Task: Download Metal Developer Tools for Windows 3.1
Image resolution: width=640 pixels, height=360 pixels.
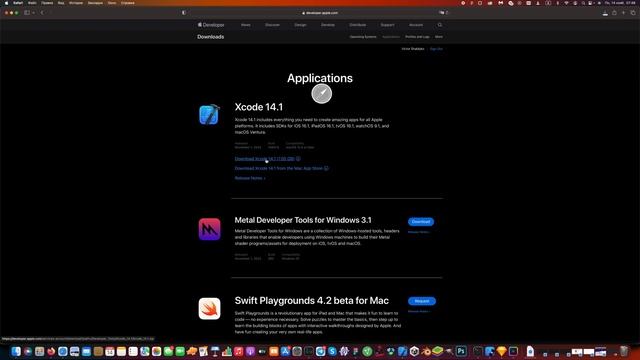Action: 421,222
